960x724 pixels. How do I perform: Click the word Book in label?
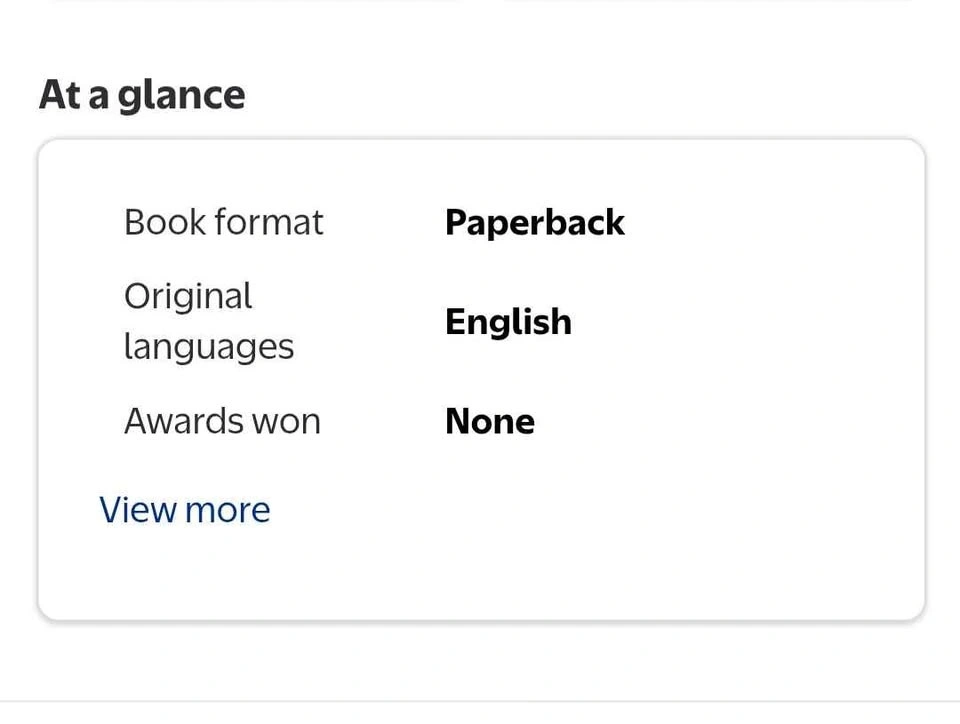click(x=159, y=222)
